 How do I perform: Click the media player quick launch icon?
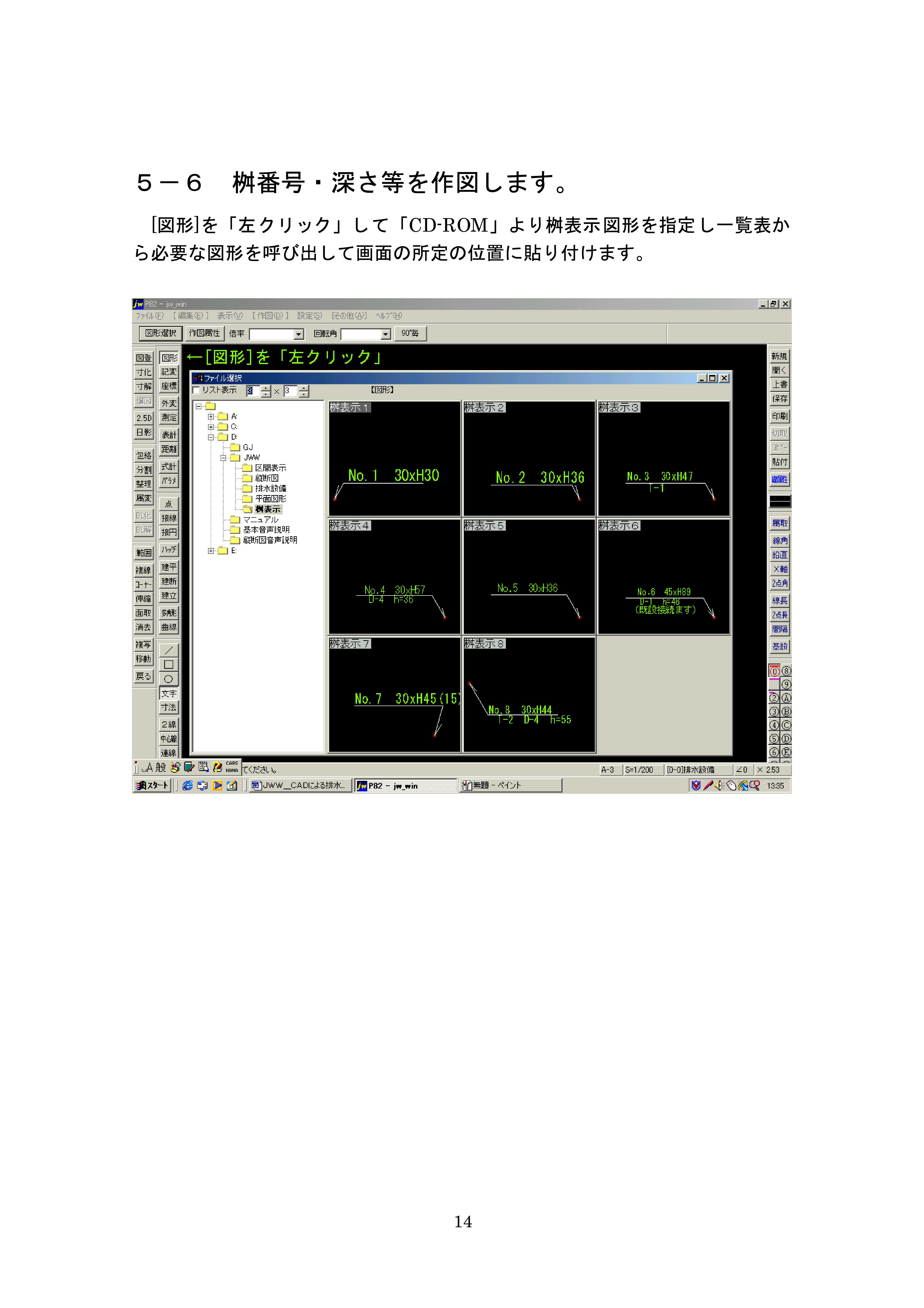217,786
